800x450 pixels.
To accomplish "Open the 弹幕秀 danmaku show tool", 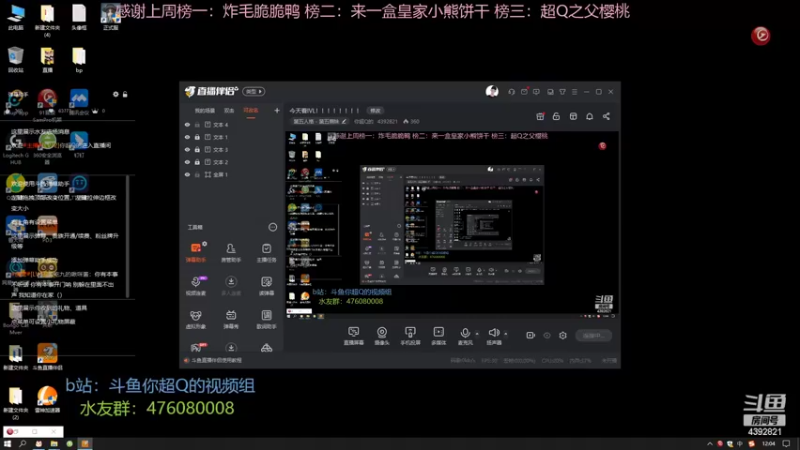I will (231, 319).
